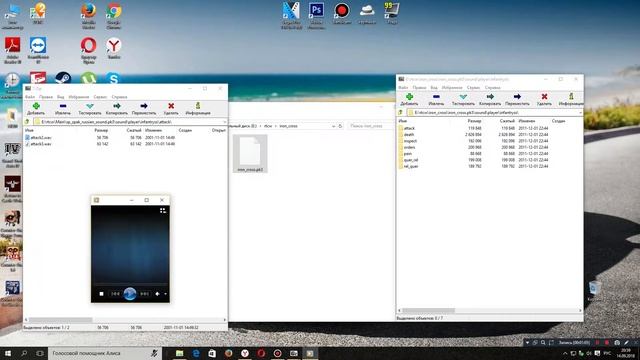
Task: Click the Explorer search field
Action: pos(370,126)
